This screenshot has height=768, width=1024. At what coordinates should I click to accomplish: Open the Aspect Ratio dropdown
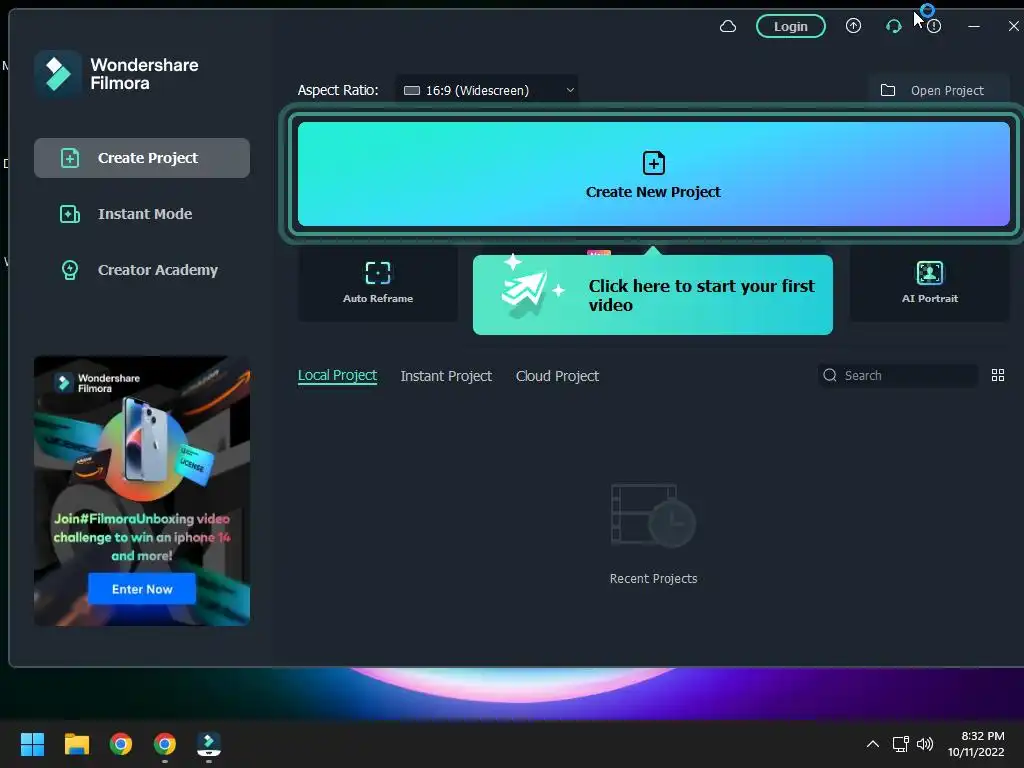pos(487,90)
